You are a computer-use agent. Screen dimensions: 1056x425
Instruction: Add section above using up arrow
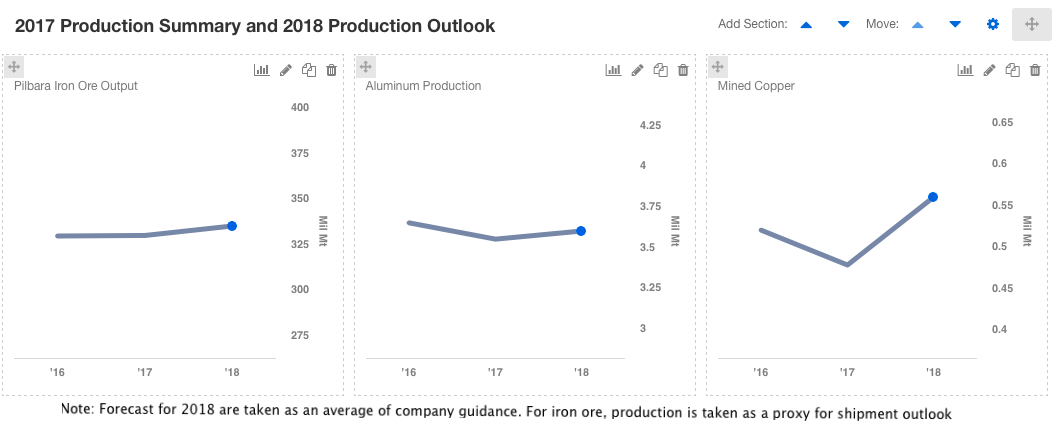pyautogui.click(x=808, y=24)
